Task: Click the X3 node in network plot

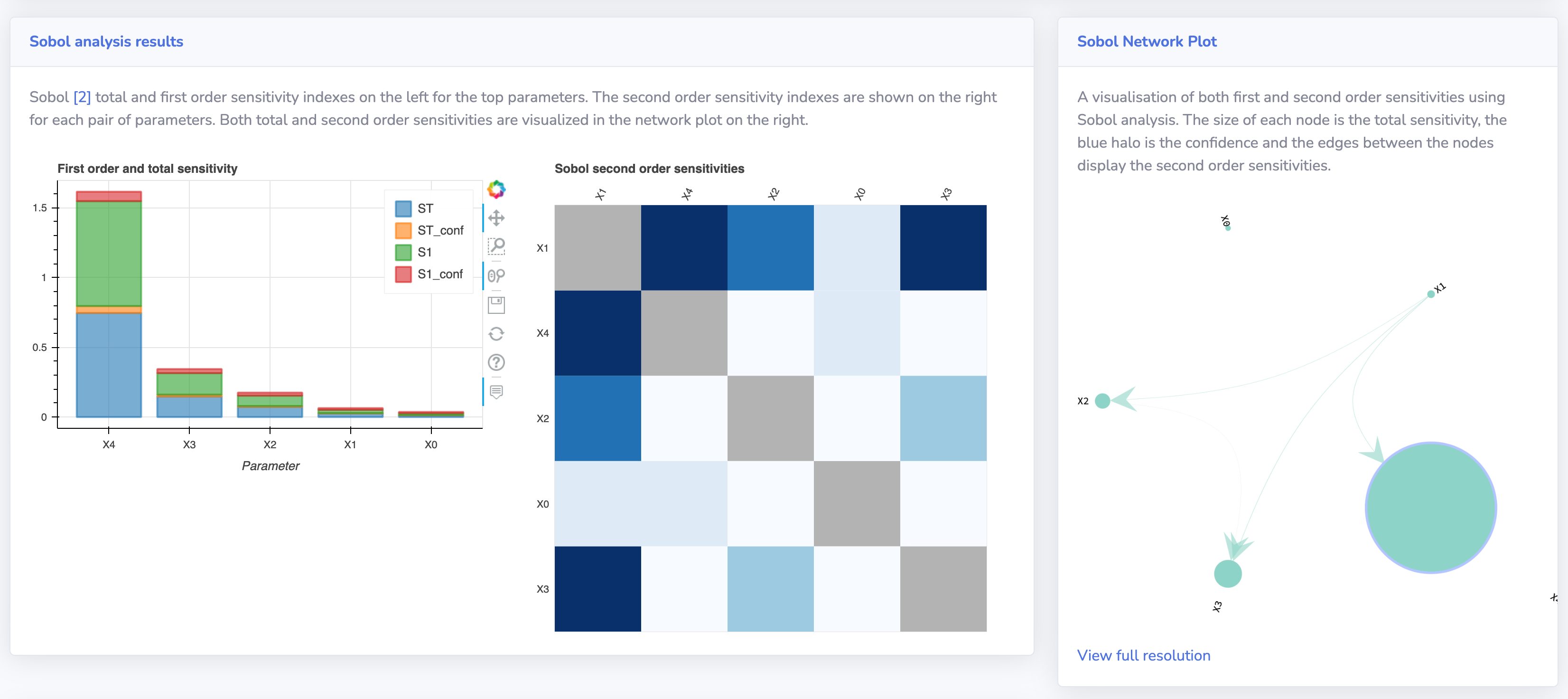Action: (x=1227, y=574)
